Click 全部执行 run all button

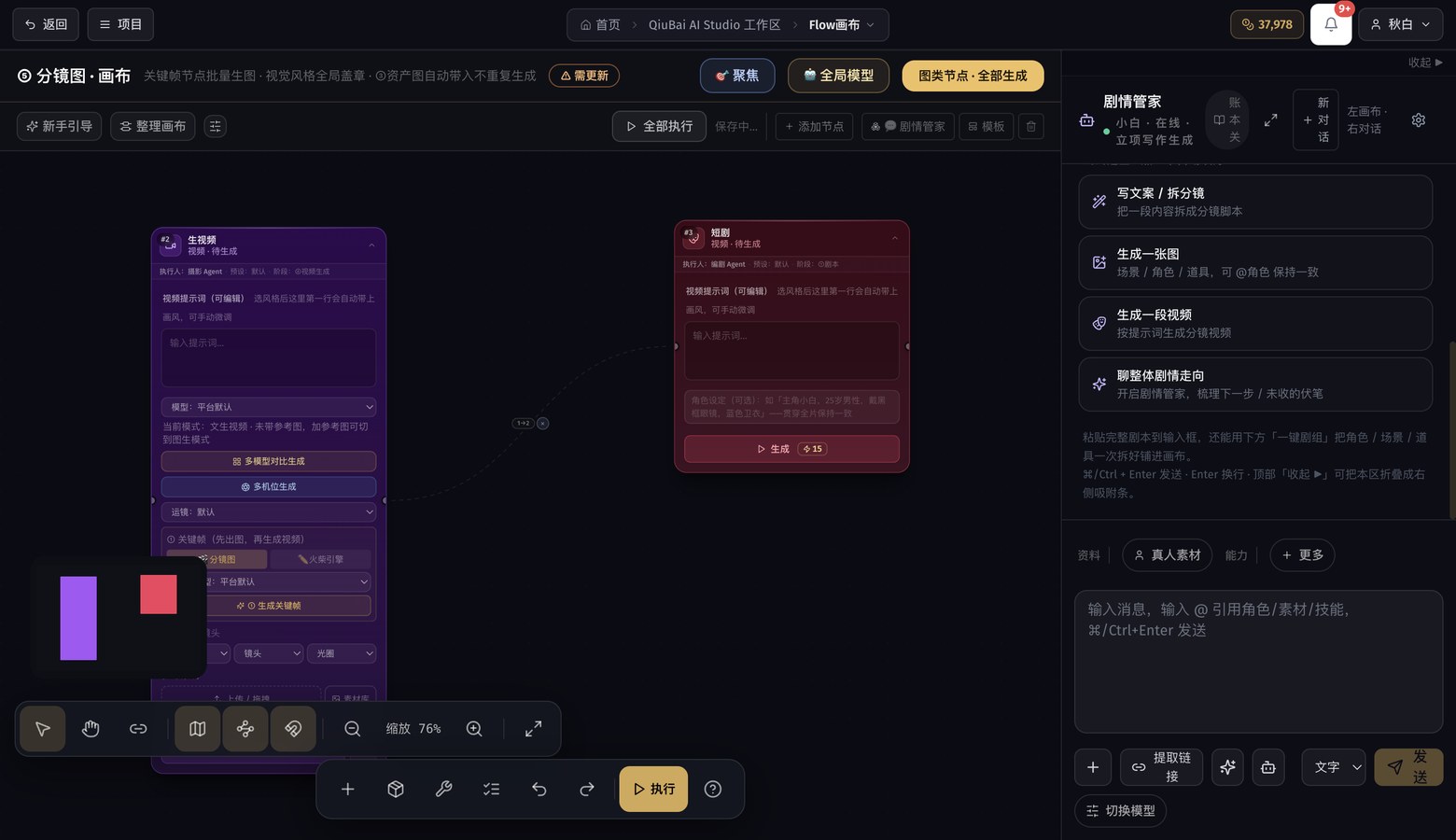659,126
